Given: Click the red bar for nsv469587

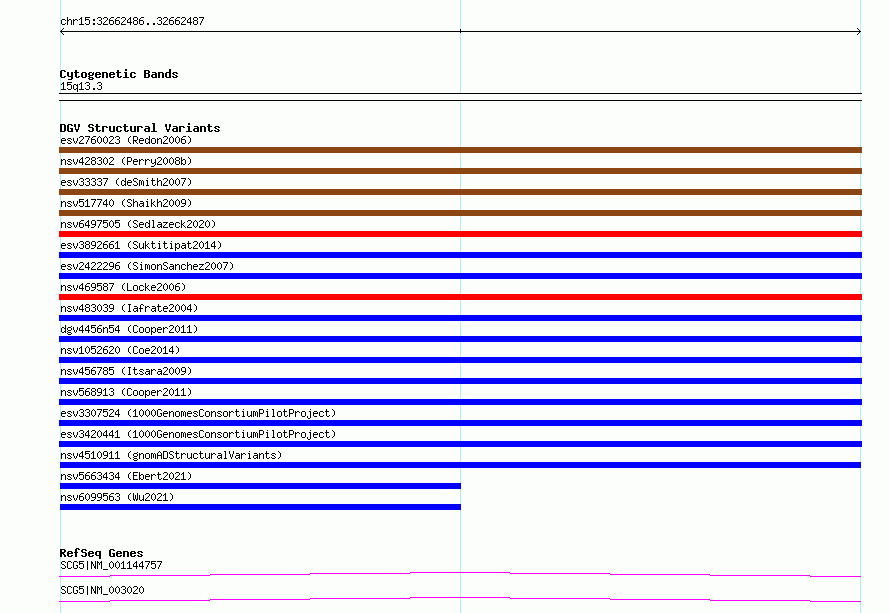Looking at the screenshot, I should point(460,297).
